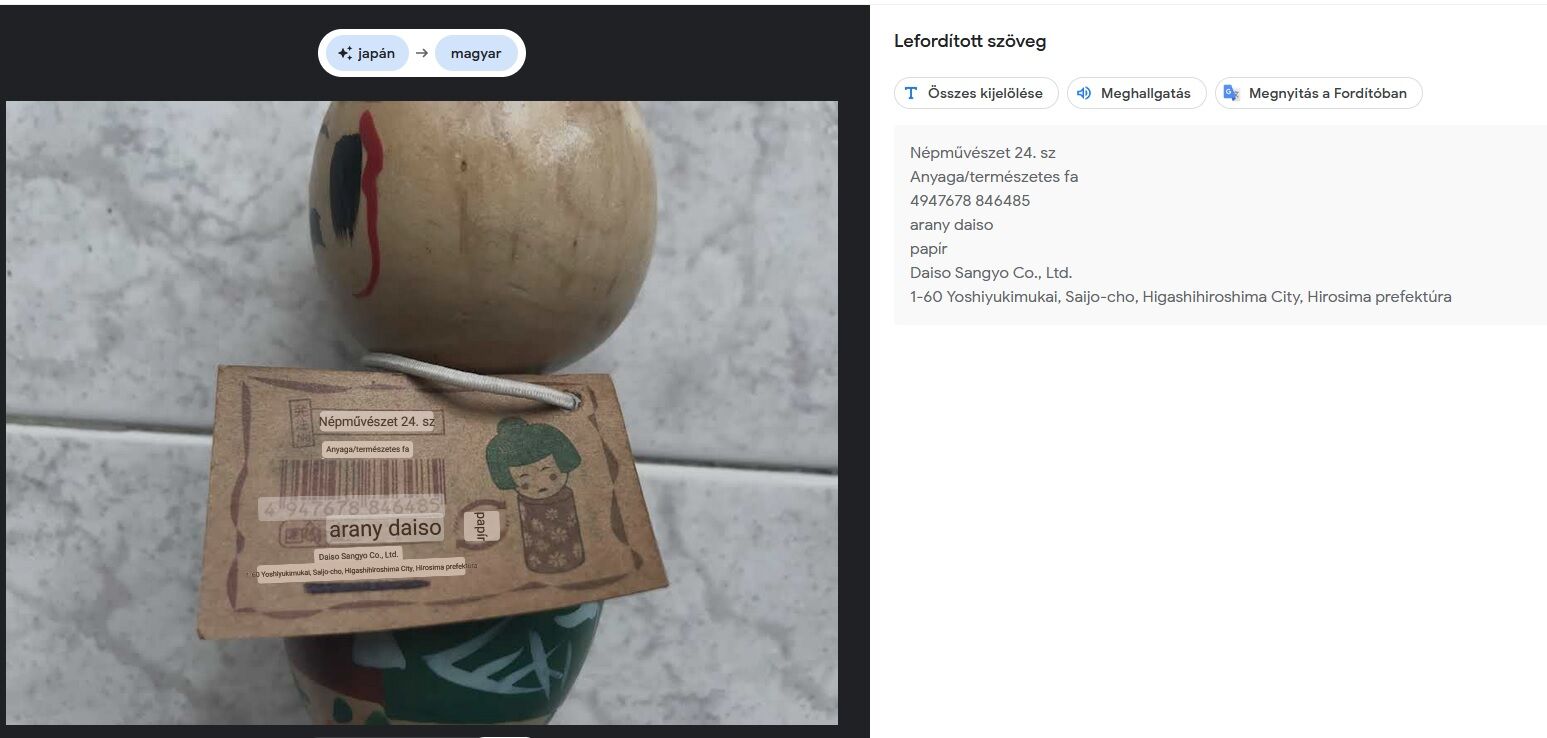Click the 4947678 846485 line in results

(x=970, y=201)
